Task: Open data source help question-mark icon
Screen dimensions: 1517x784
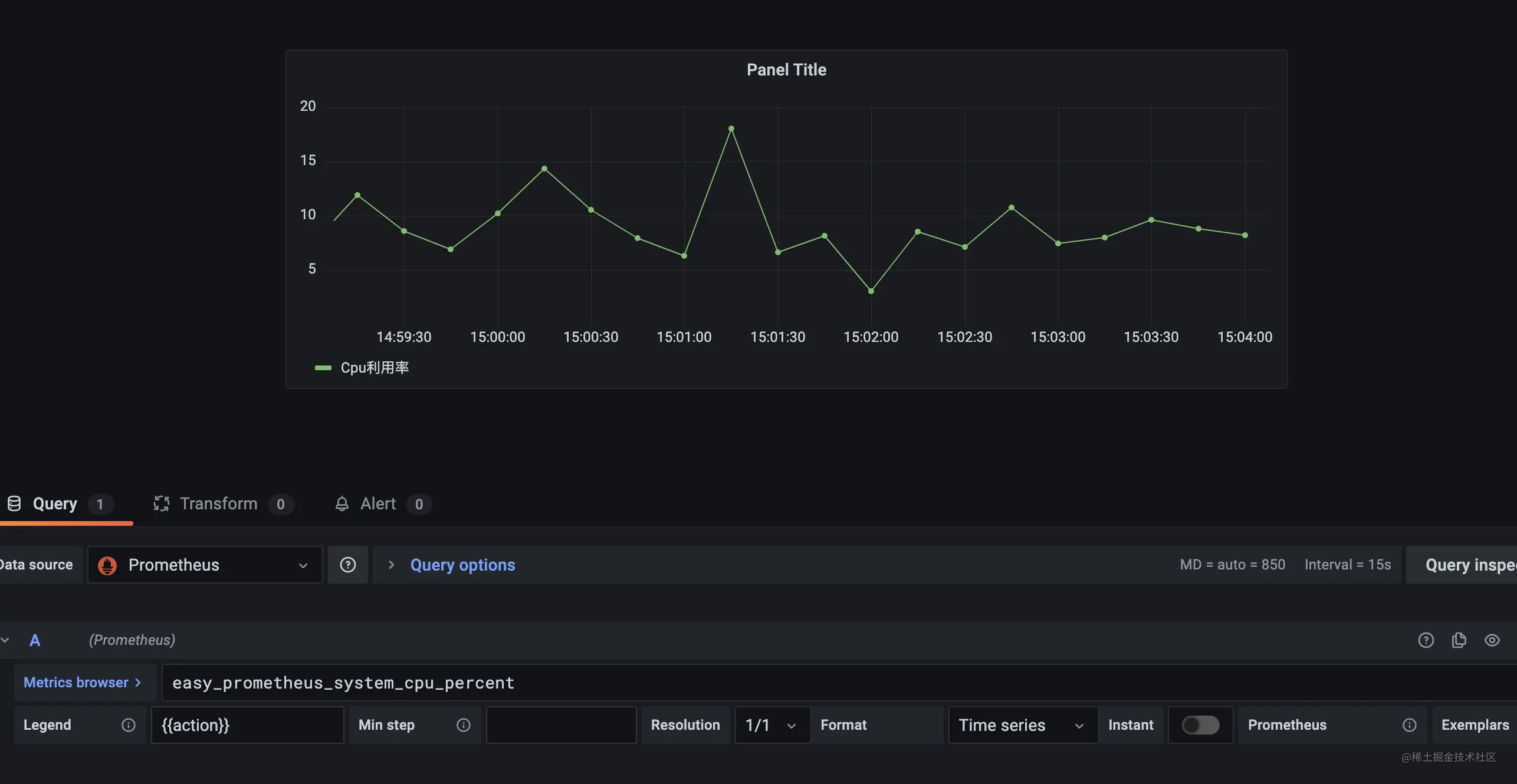Action: (348, 565)
